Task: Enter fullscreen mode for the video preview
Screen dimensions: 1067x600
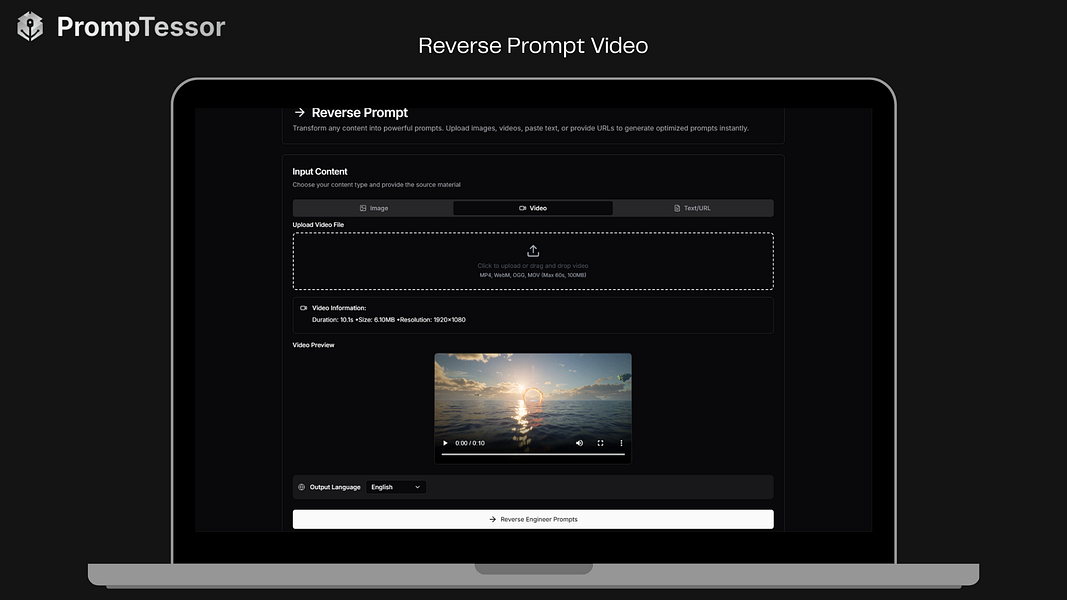Action: (x=600, y=443)
